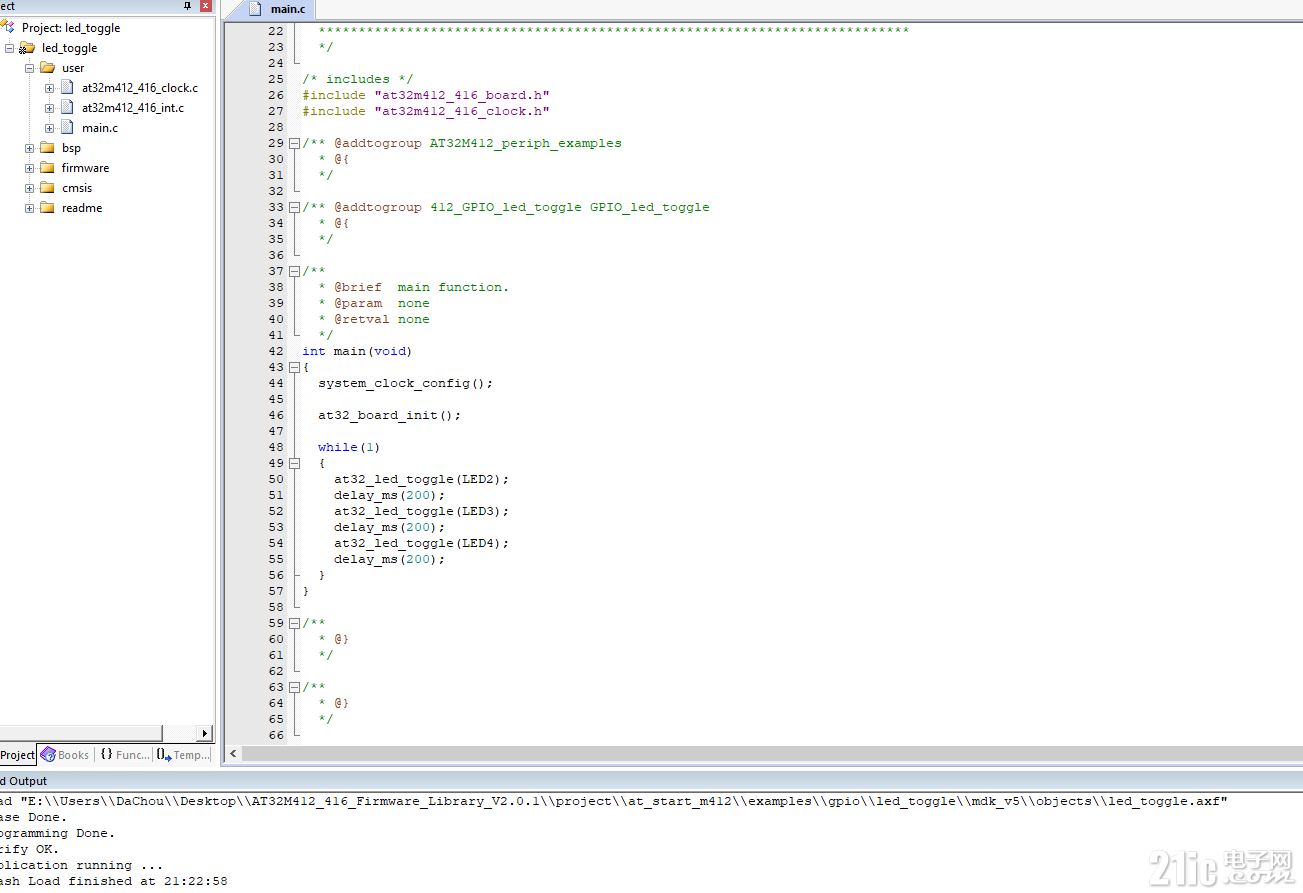Click the 'int main(void)' line

pyautogui.click(x=357, y=351)
